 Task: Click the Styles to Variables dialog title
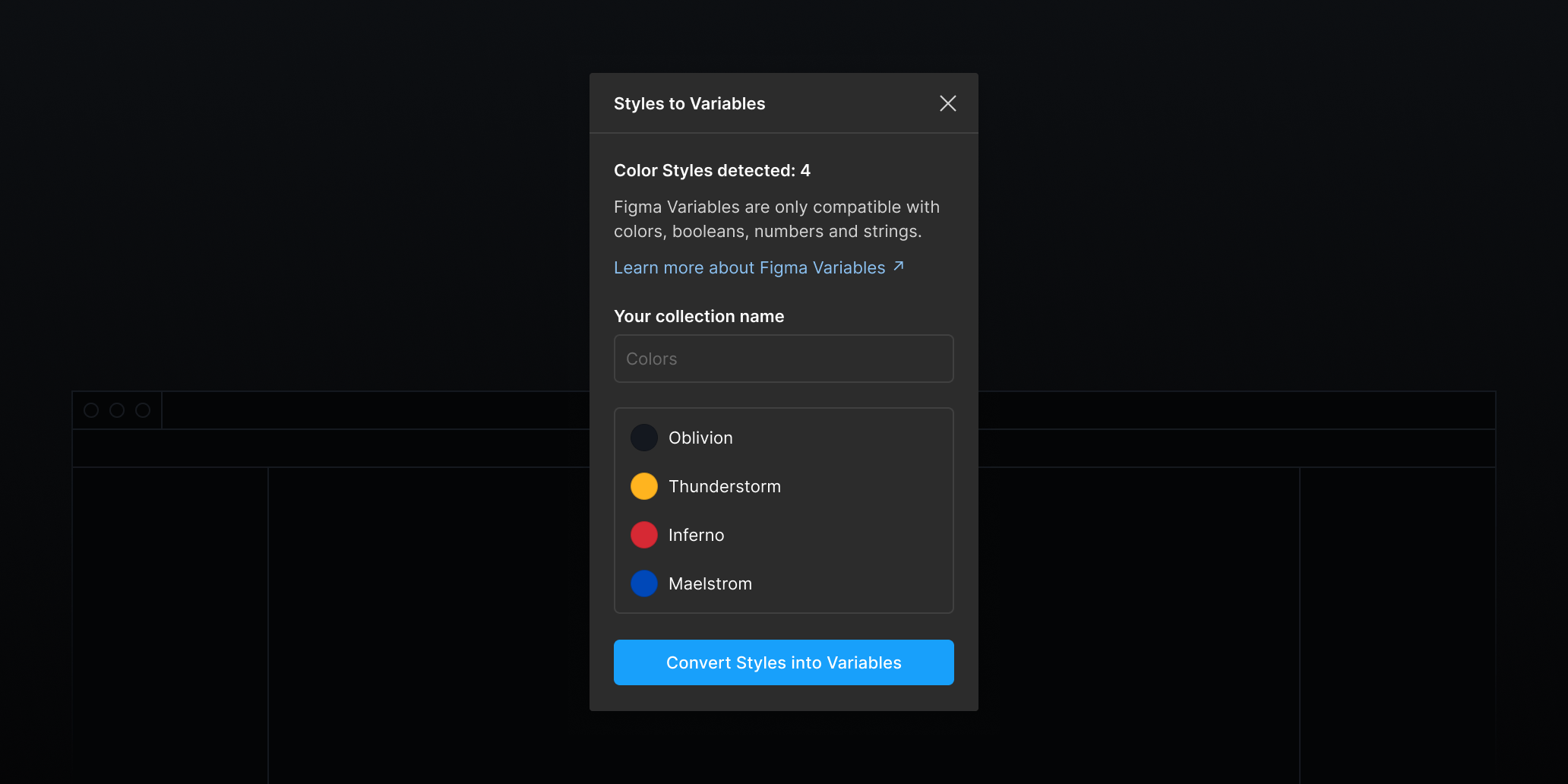(x=689, y=104)
